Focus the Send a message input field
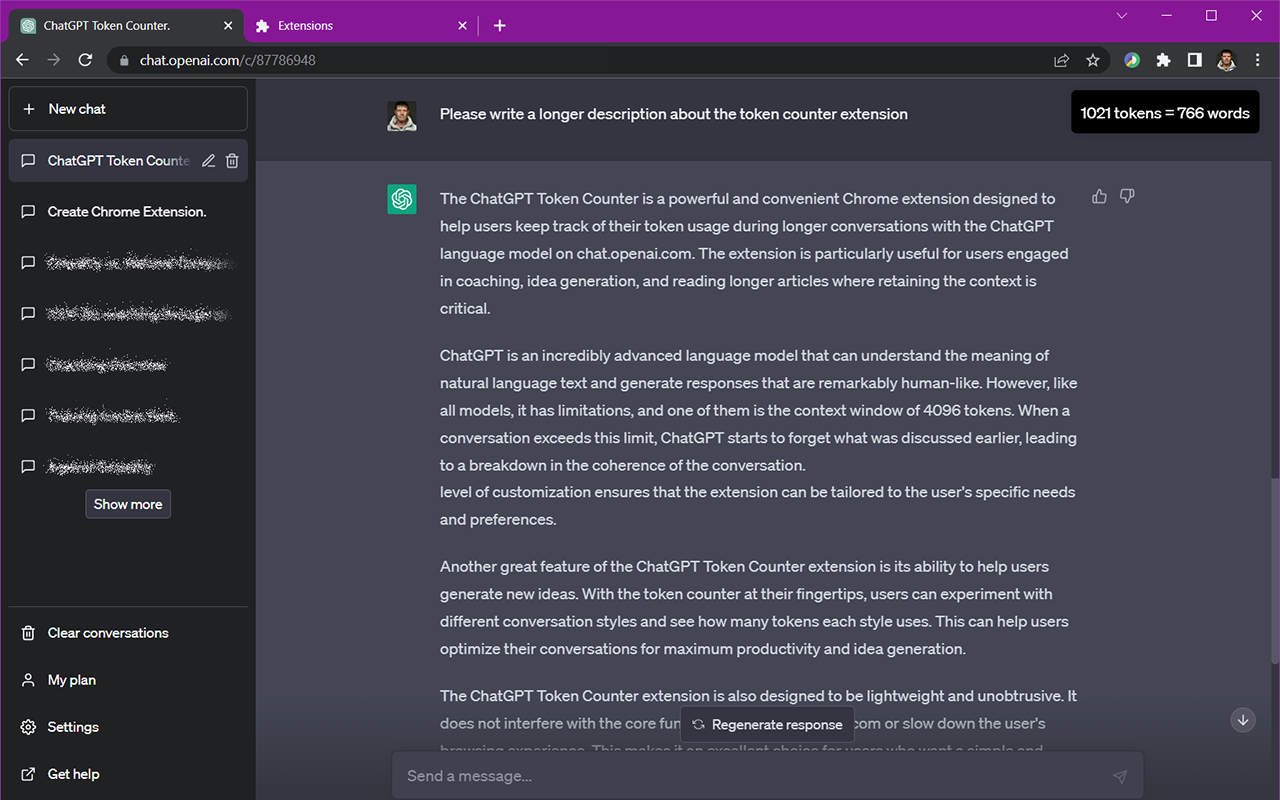Screen dimensions: 1280x800 coord(750,776)
